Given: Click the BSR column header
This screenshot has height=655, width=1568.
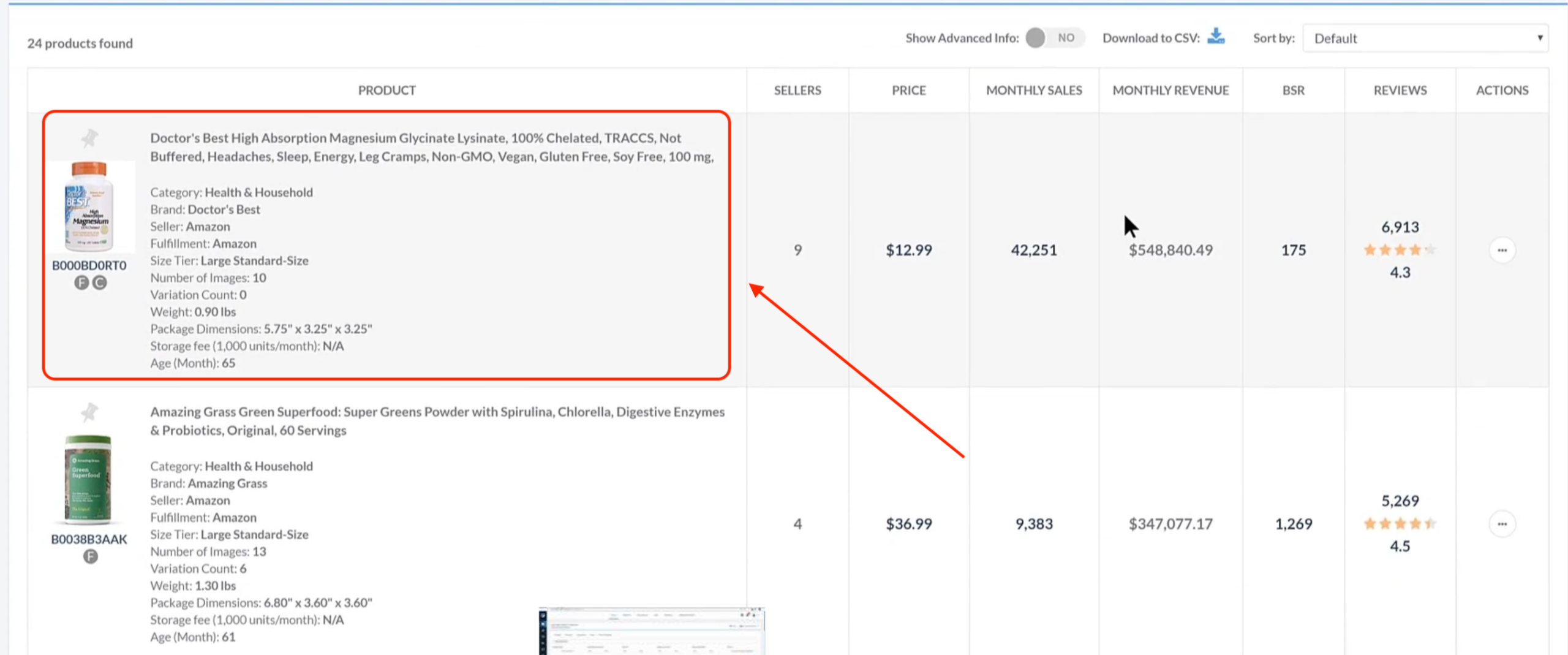Looking at the screenshot, I should pyautogui.click(x=1293, y=90).
